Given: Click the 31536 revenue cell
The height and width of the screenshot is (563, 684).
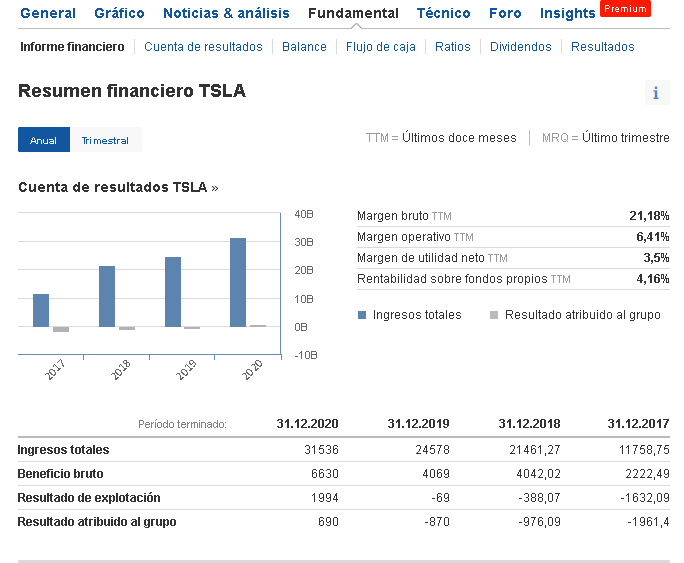Looking at the screenshot, I should (321, 450).
